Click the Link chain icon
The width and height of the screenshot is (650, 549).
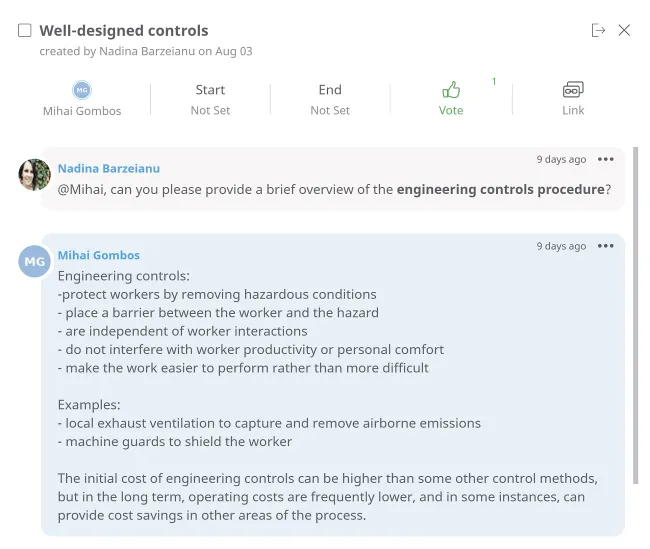(573, 90)
